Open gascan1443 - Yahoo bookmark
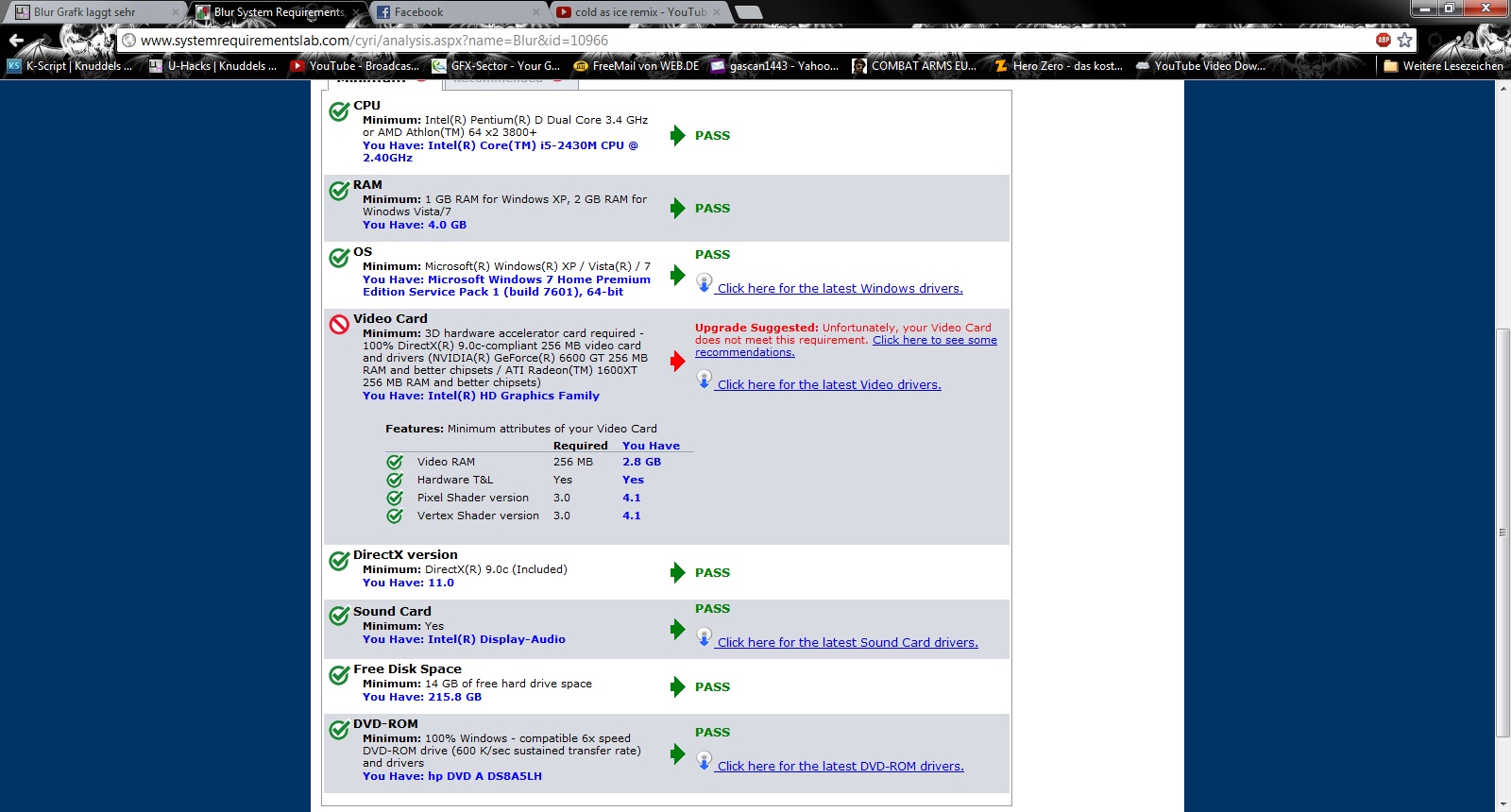This screenshot has height=812, width=1511. pos(774,66)
